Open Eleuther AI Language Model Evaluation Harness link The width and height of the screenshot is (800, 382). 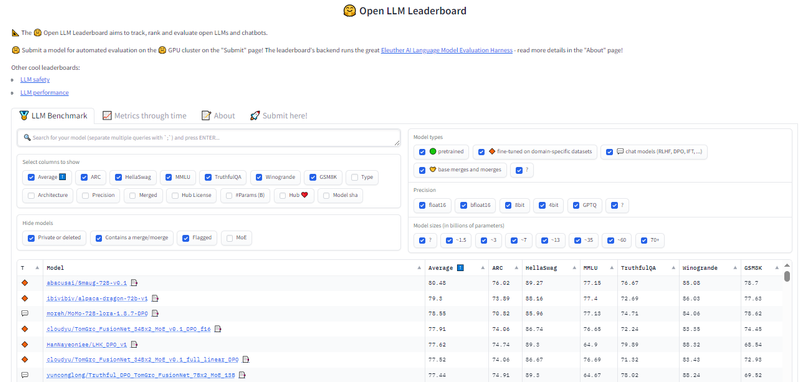tap(446, 50)
